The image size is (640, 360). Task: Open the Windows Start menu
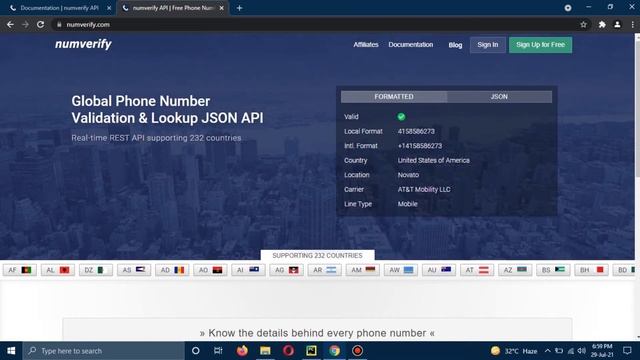11,351
